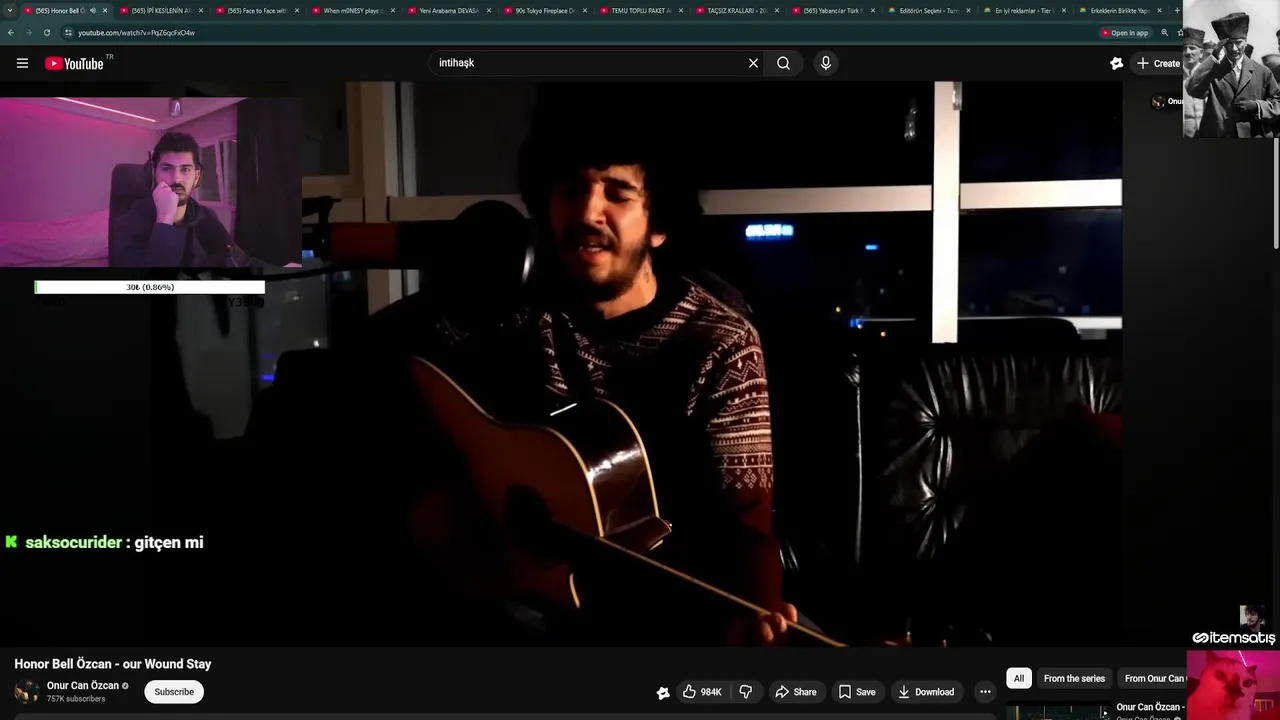This screenshot has width=1280, height=720.
Task: Click the Create button
Action: point(1159,63)
